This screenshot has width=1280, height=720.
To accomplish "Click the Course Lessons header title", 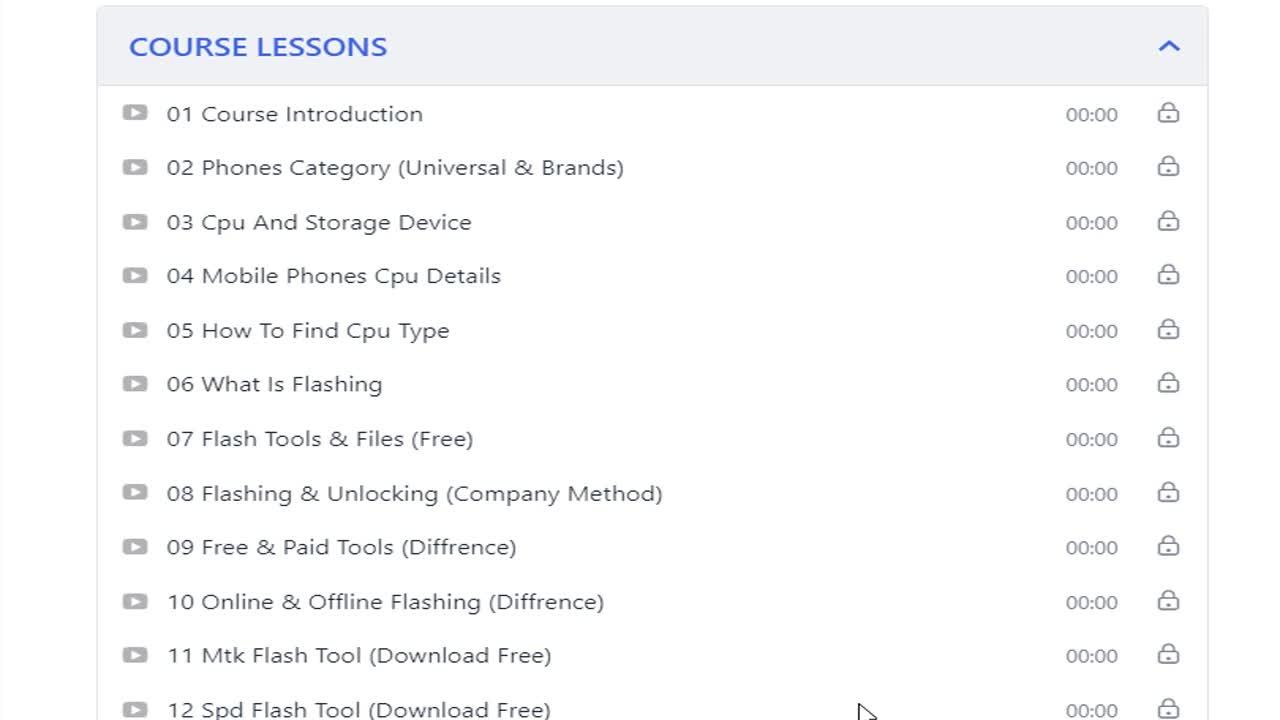I will point(258,47).
